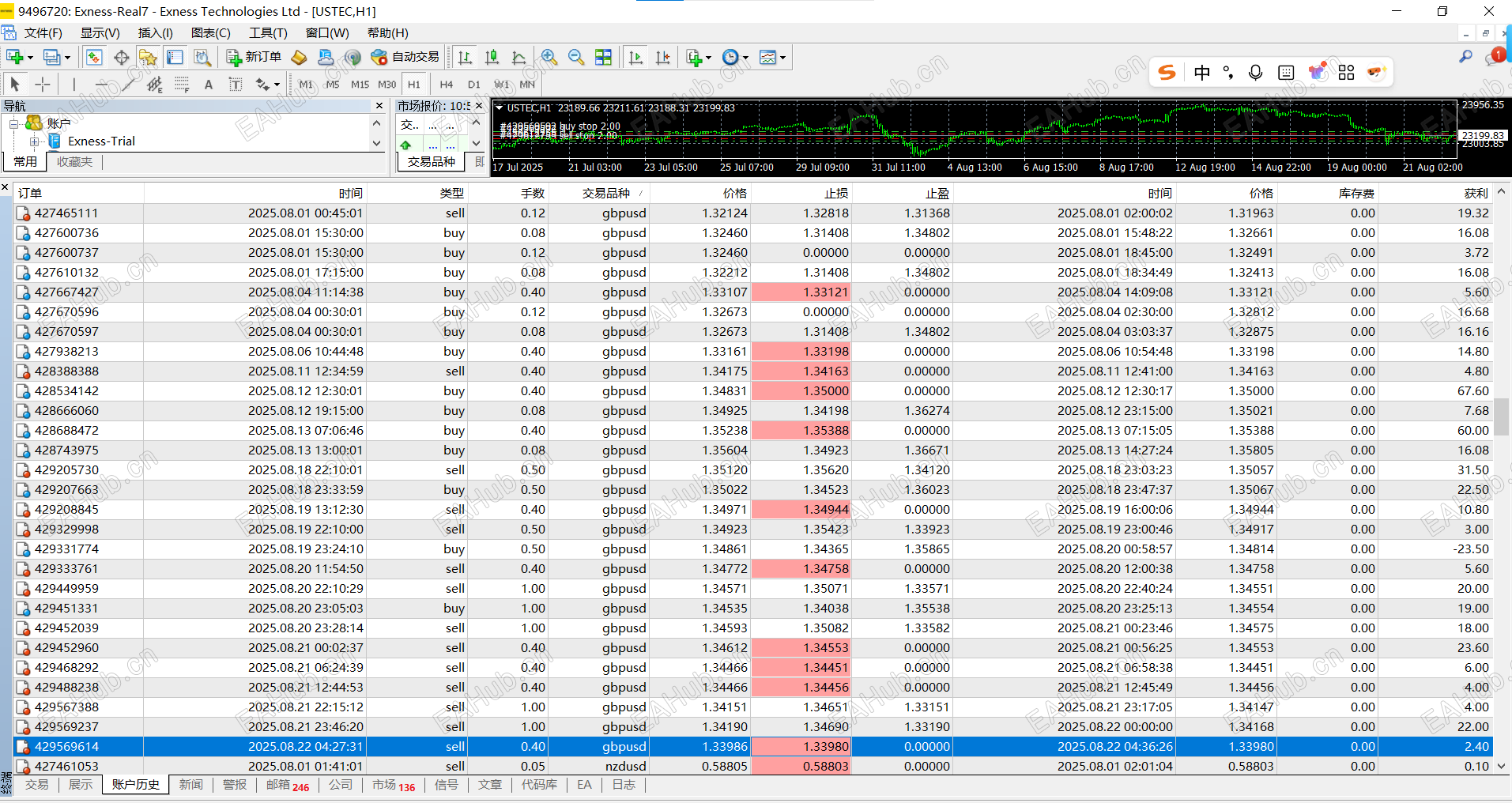The image size is (1512, 803).
Task: Click the Zoom In magnifier icon
Action: 549,57
